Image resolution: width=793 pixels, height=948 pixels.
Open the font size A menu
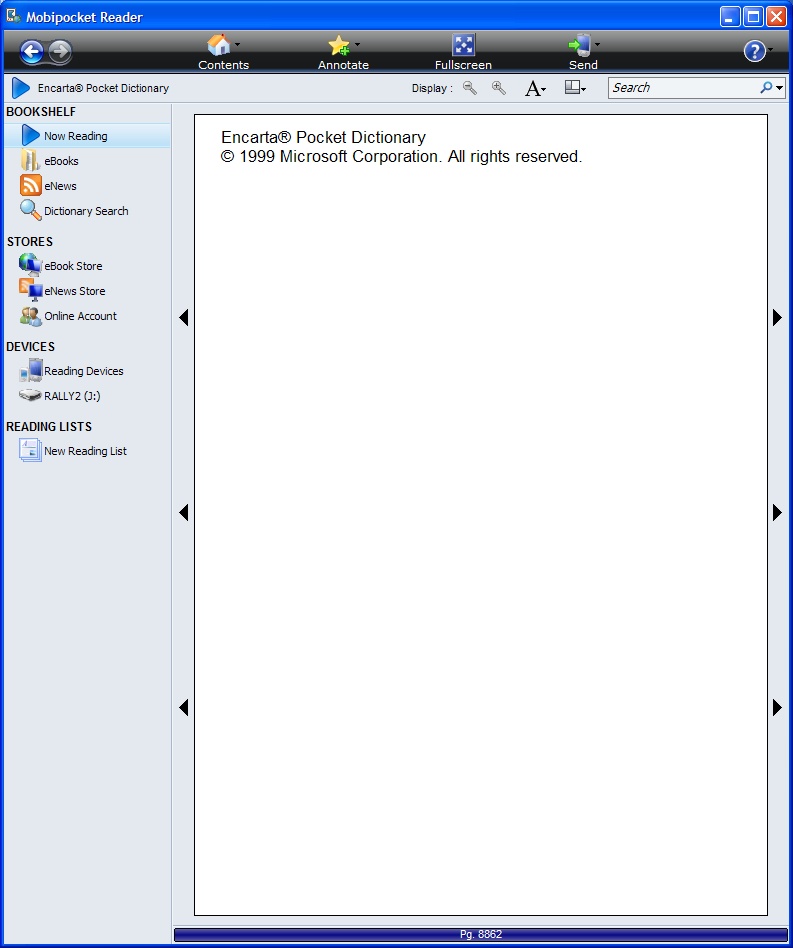click(x=535, y=89)
